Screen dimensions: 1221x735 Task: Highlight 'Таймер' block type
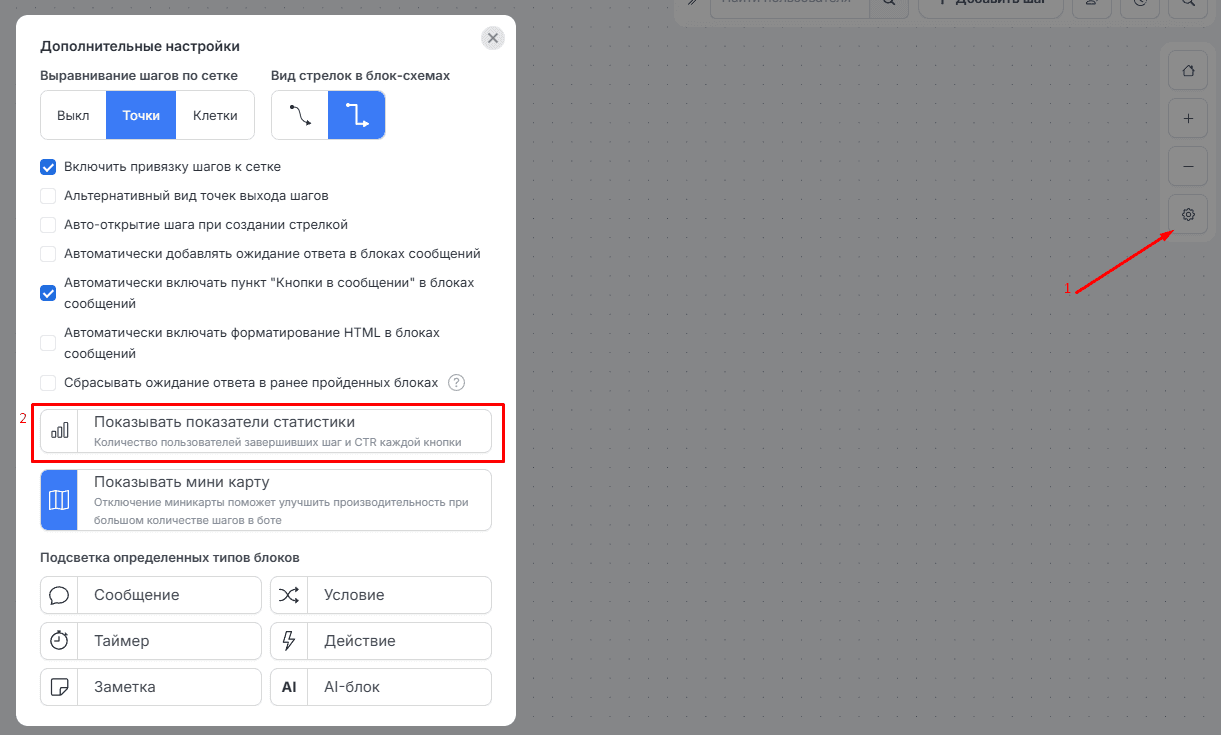tap(151, 641)
